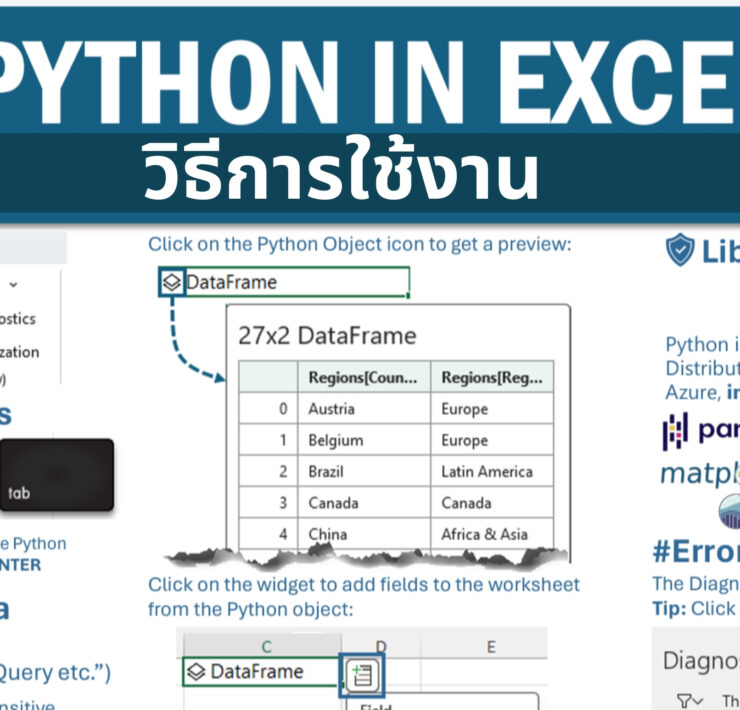The image size is (740, 710).
Task: Click the insert-fields widget icon next to cell C
Action: point(362,675)
